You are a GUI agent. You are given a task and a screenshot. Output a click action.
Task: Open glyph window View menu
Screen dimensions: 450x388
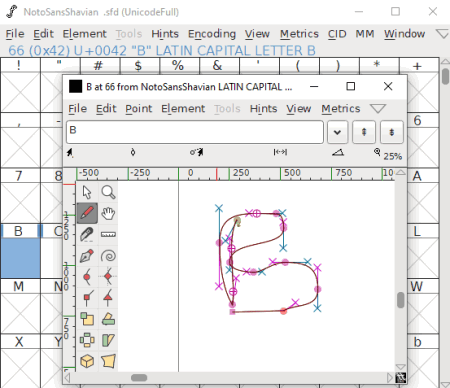tap(299, 109)
